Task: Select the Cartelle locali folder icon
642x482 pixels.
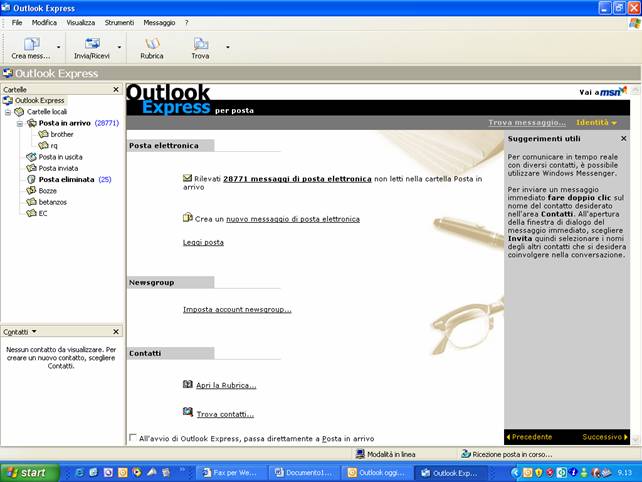Action: pyautogui.click(x=19, y=112)
